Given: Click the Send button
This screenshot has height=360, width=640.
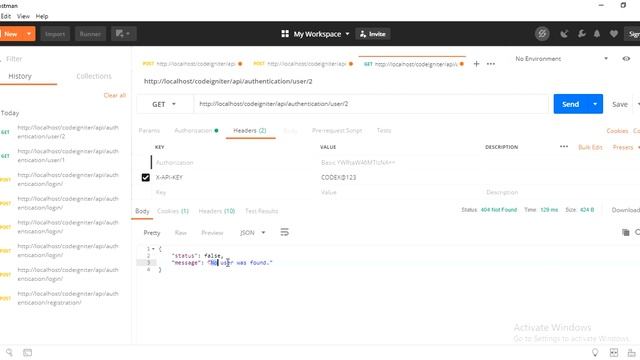Looking at the screenshot, I should 571,104.
